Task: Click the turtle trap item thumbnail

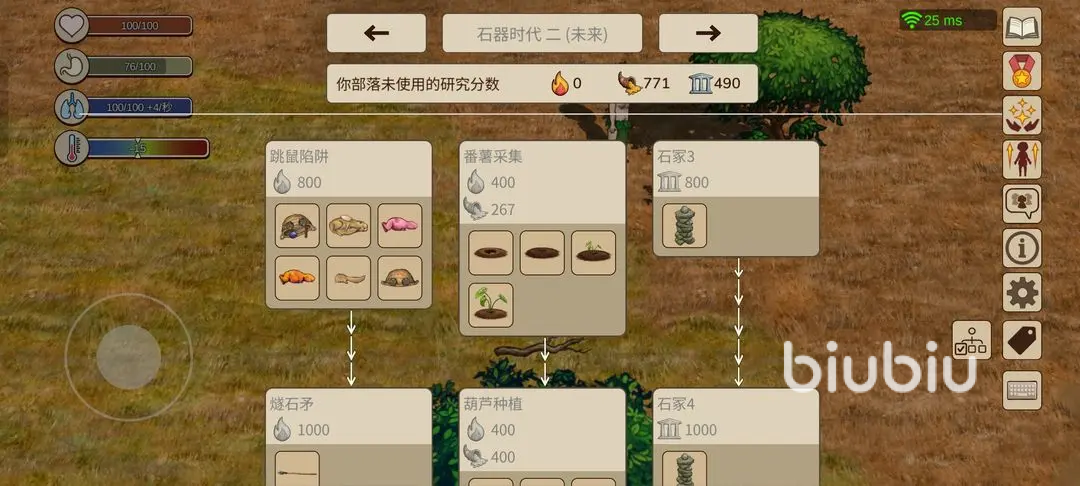Action: [x=297, y=225]
